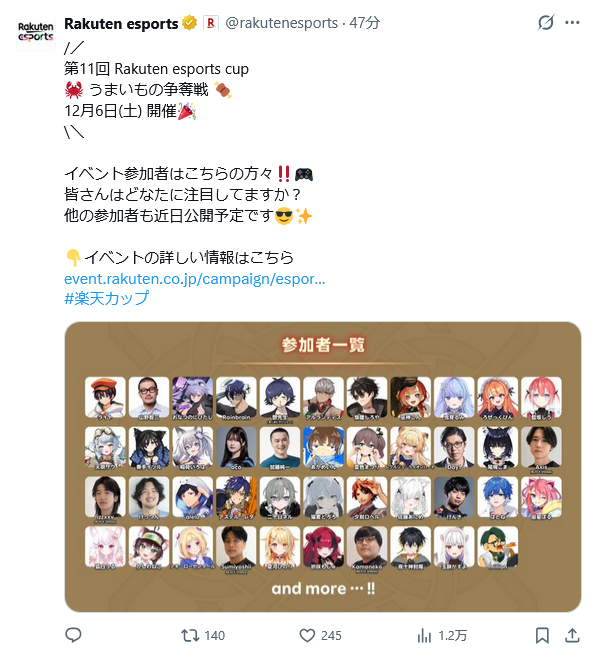Click the reply speech bubble icon
Viewport: 598px width, 657px height.
[x=73, y=635]
